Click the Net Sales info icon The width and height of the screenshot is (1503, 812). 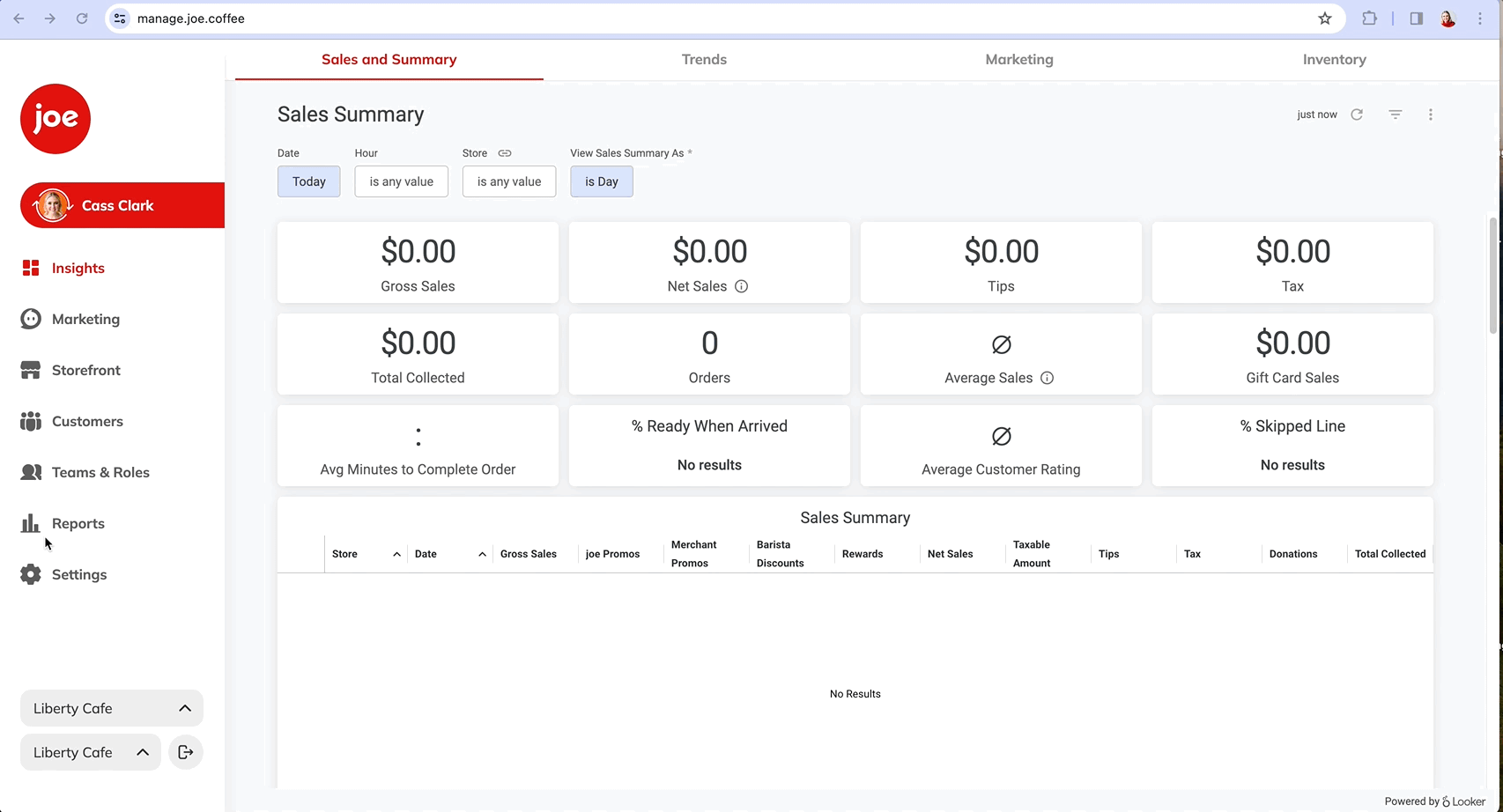tap(742, 286)
